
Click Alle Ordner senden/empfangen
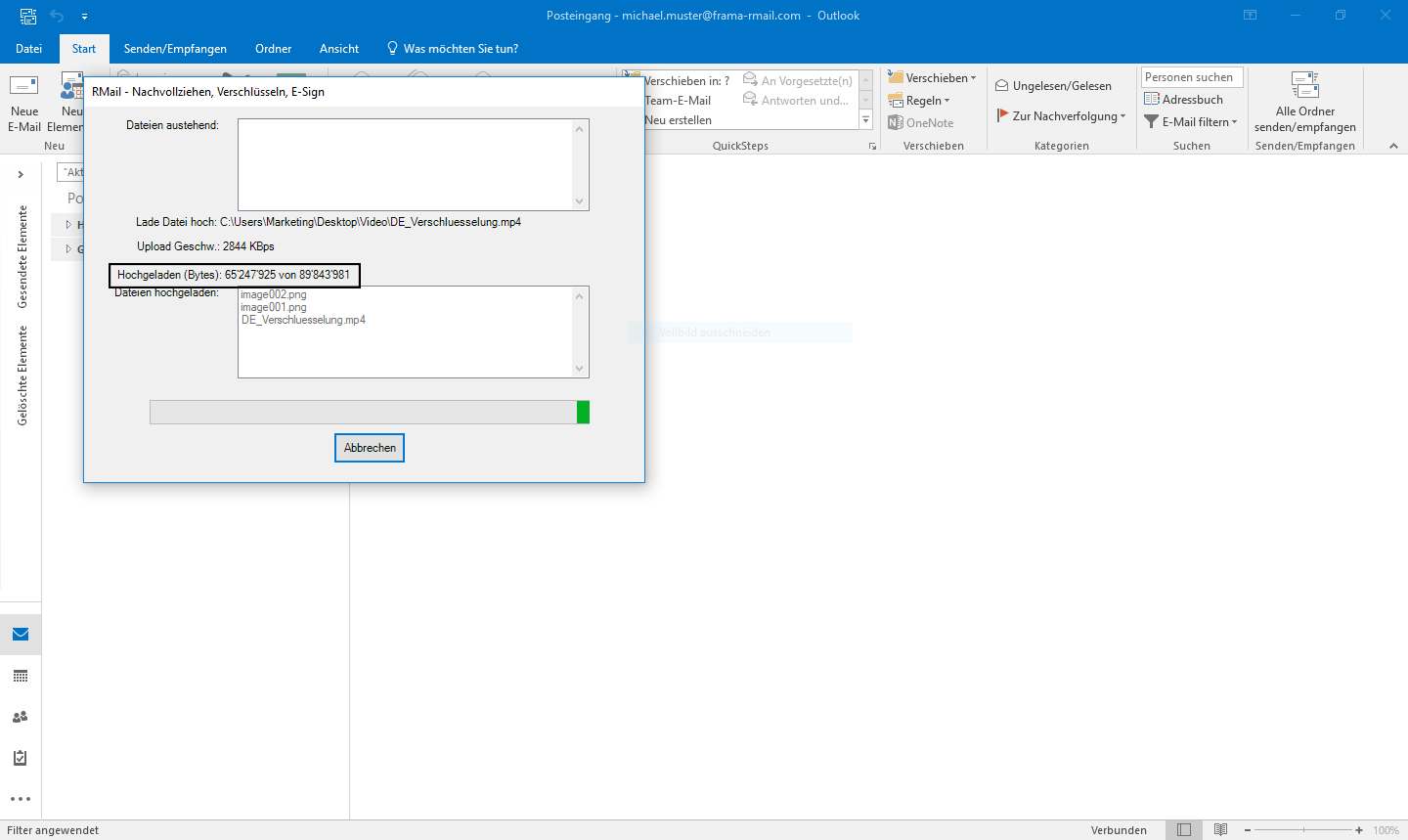[x=1305, y=103]
